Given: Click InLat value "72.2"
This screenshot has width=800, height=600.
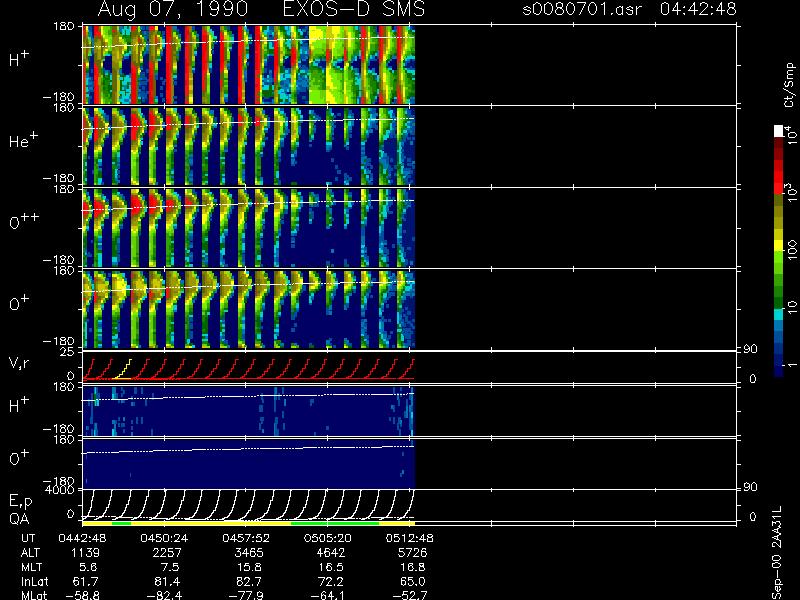Looking at the screenshot, I should pyautogui.click(x=332, y=581).
